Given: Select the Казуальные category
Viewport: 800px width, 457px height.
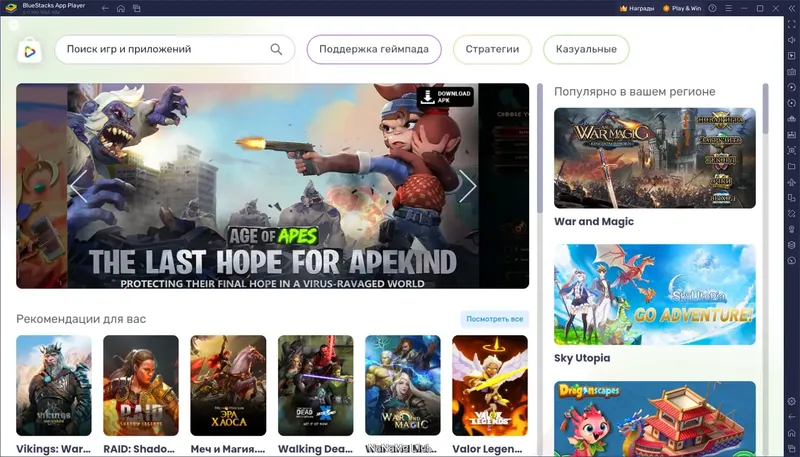Looking at the screenshot, I should click(586, 49).
